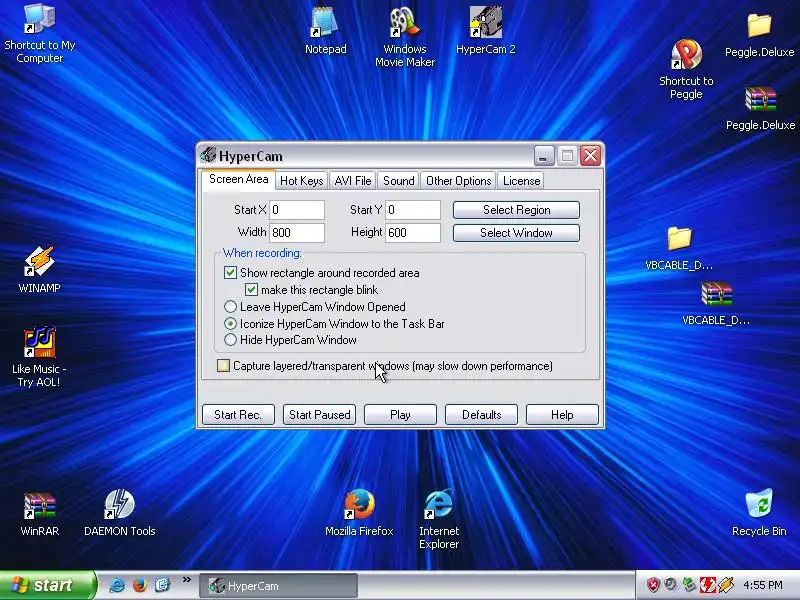Select the Peggle.Deluxe WinRAR archive icon
Image resolution: width=800 pixels, height=600 pixels.
point(760,108)
